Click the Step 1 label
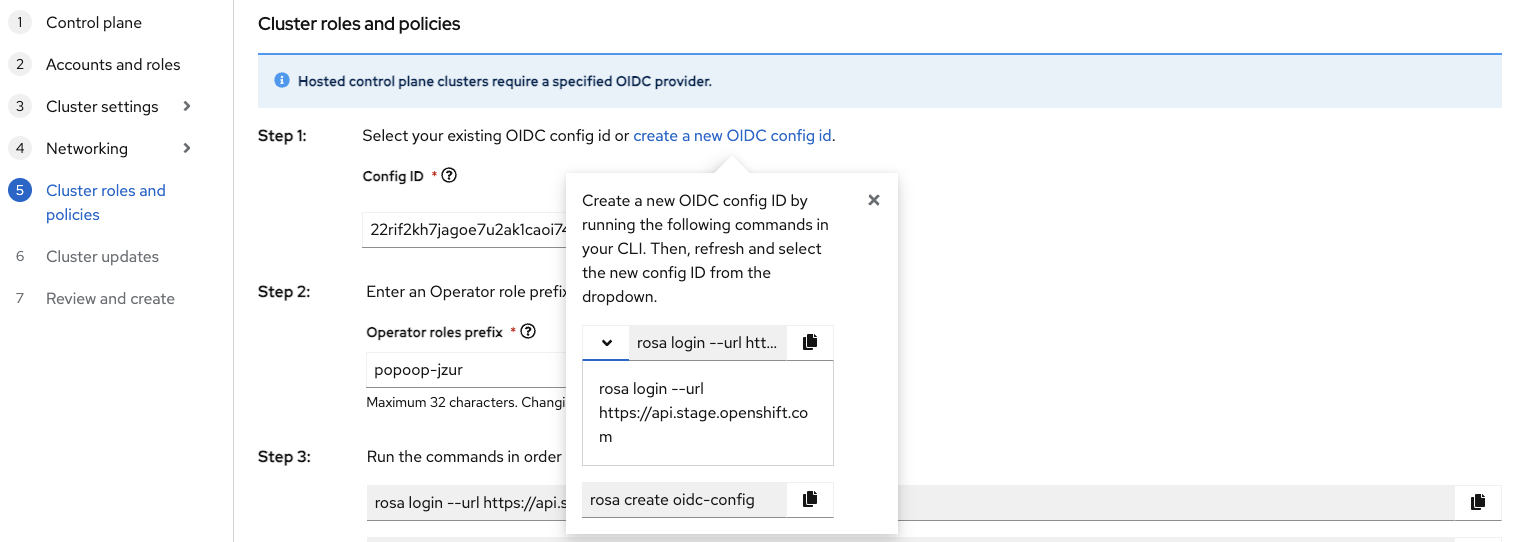 click(282, 135)
